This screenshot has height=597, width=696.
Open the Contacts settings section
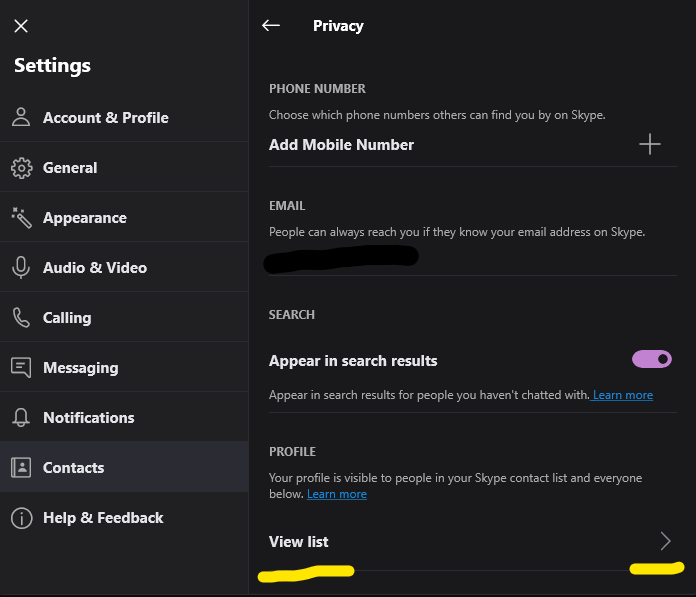(73, 467)
